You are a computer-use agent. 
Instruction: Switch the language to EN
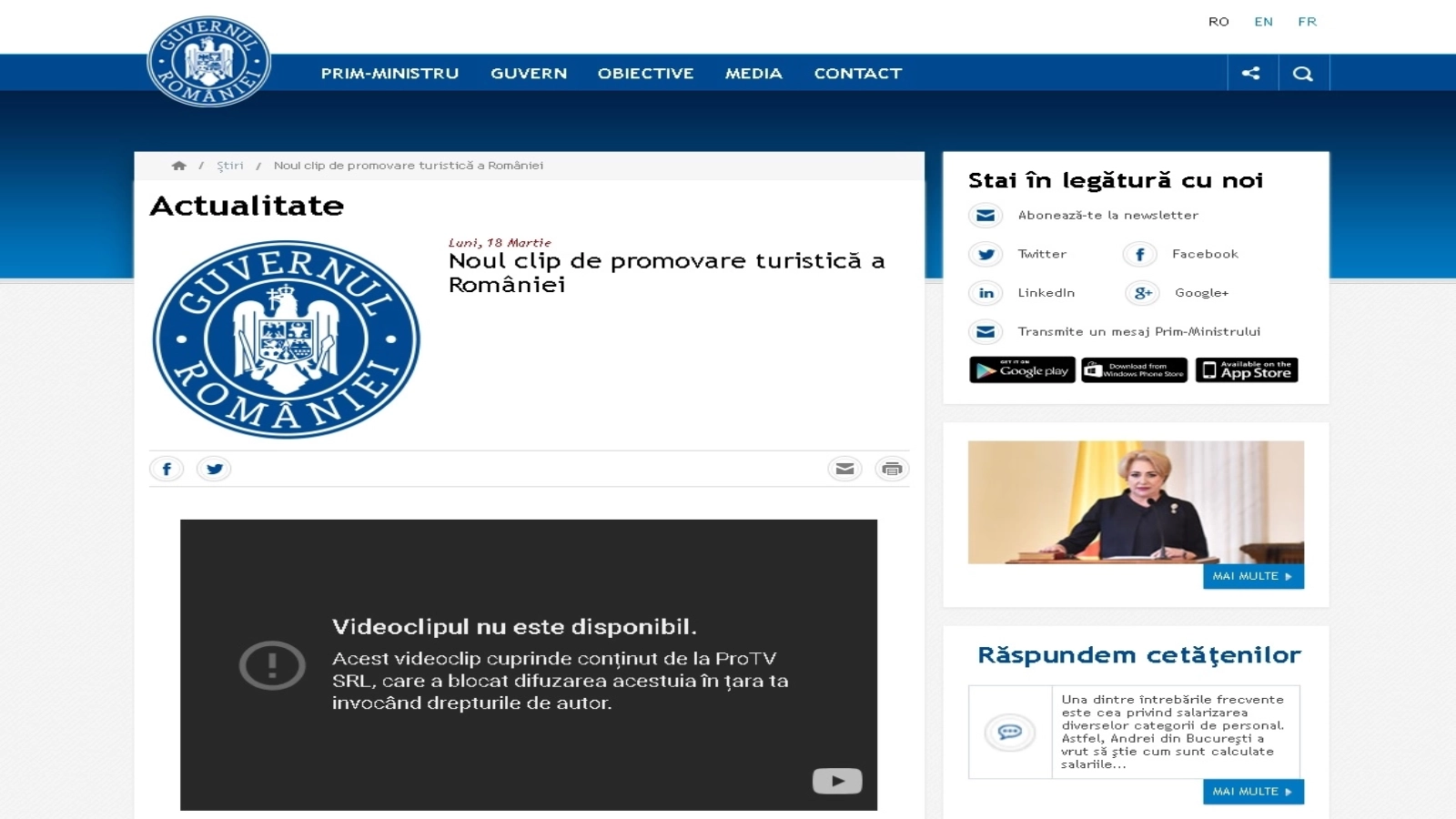click(1263, 22)
